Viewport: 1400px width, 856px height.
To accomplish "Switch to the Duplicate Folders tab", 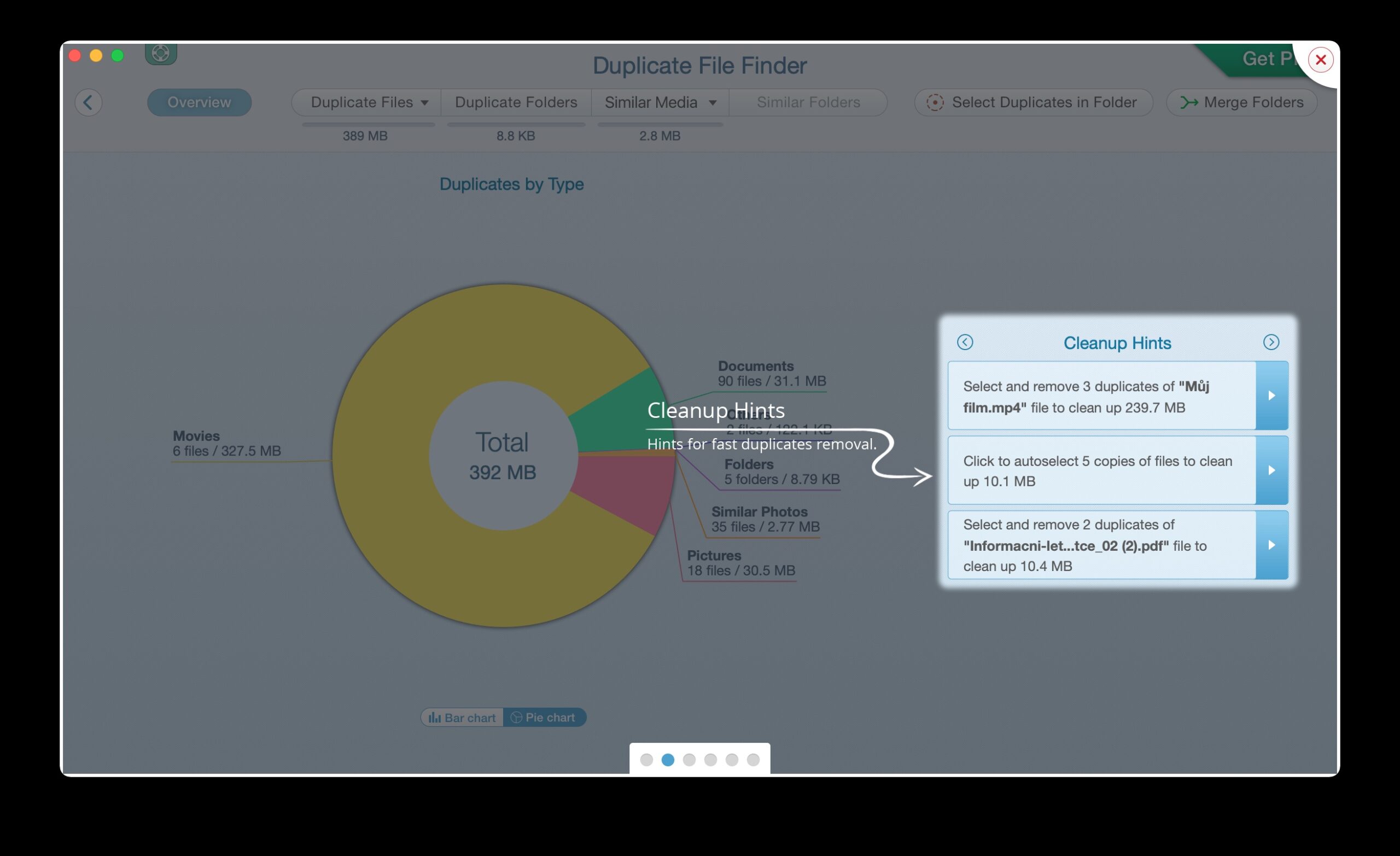I will pos(515,102).
